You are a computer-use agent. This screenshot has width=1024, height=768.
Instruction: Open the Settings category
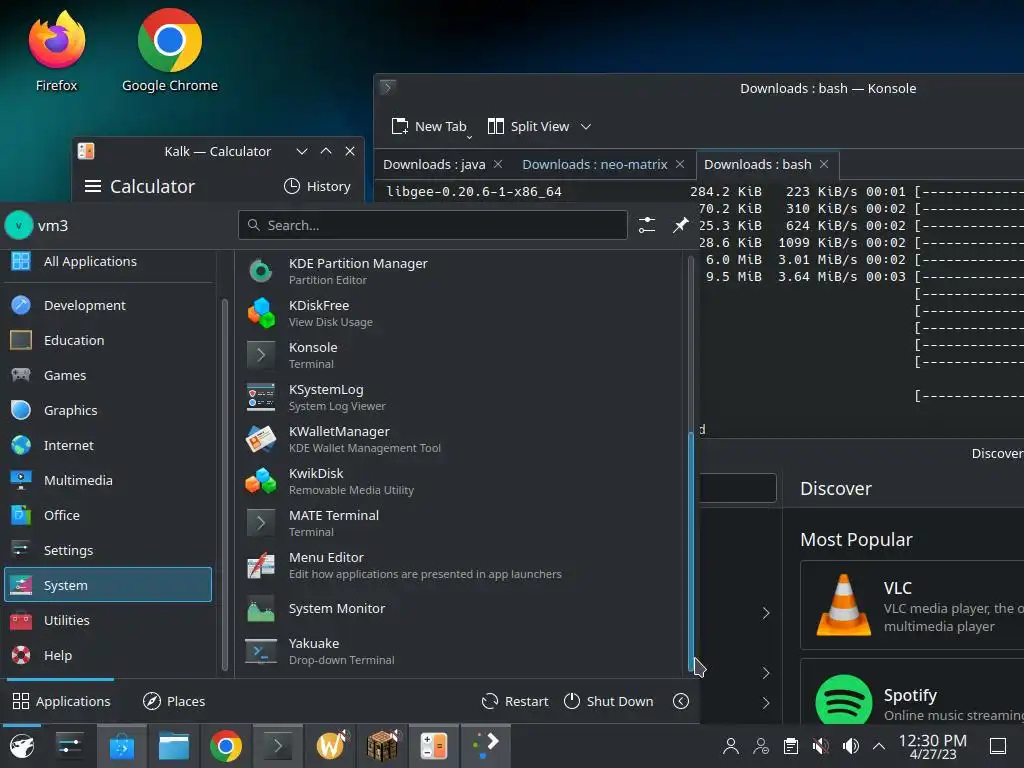click(x=108, y=551)
